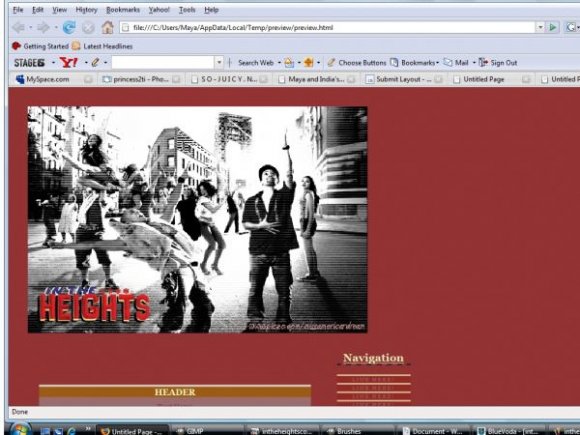Open the Bookmarks menu in menu bar
The width and height of the screenshot is (580, 435).
[x=123, y=10]
